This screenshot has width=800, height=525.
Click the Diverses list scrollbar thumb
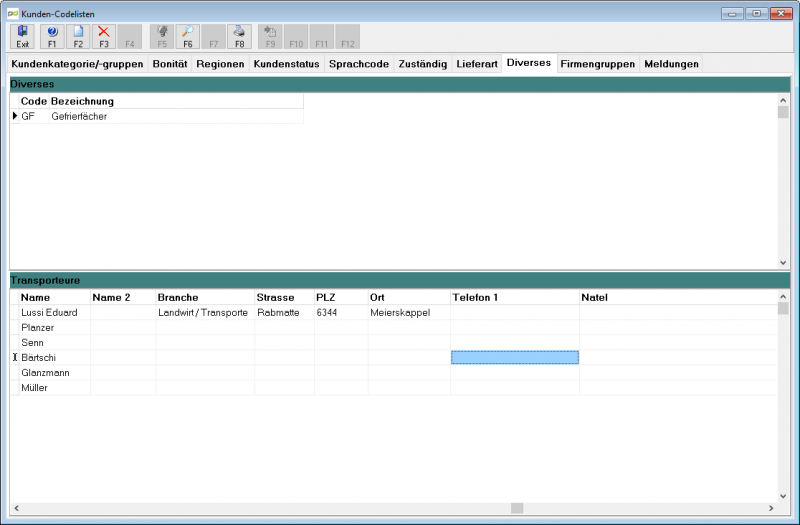coord(783,112)
